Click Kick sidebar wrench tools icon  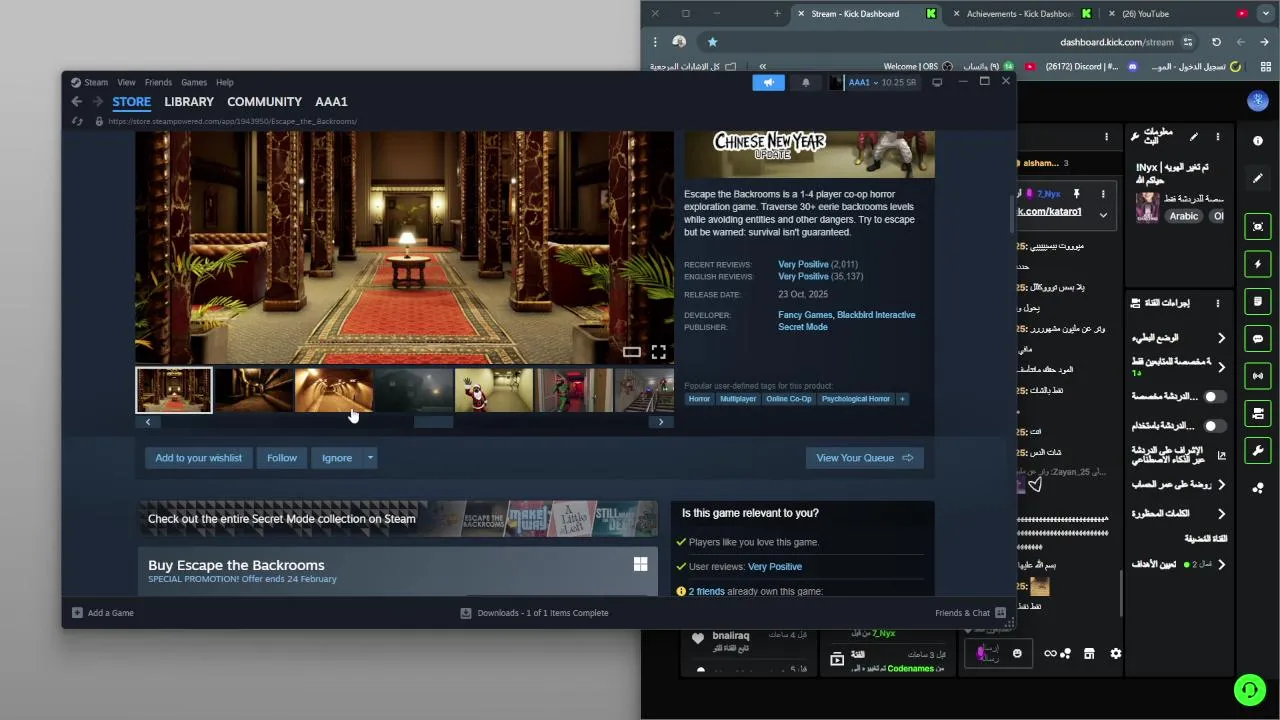click(x=1258, y=450)
